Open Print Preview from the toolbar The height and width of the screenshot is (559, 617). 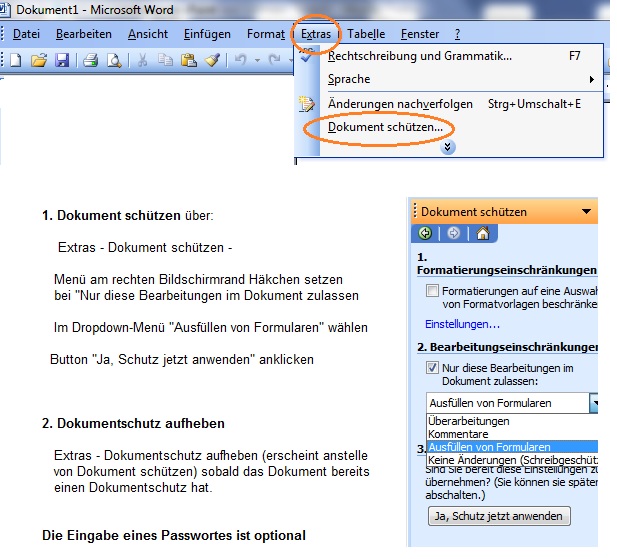113,61
